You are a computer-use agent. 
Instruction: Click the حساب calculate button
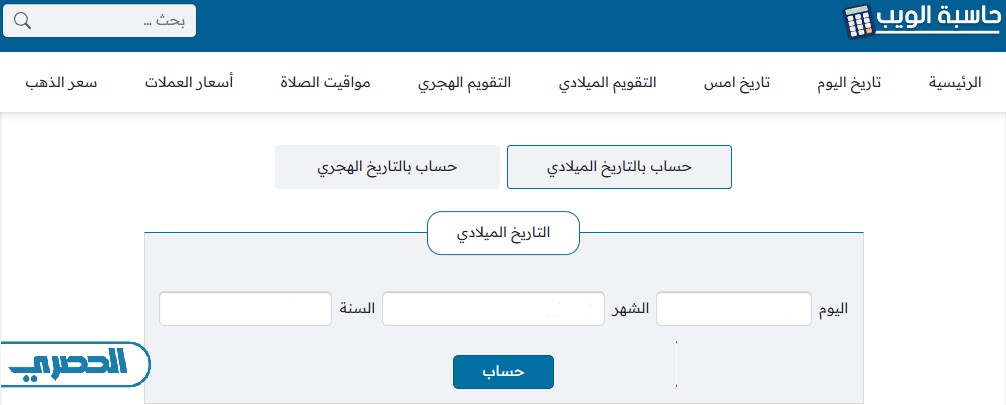pyautogui.click(x=503, y=372)
